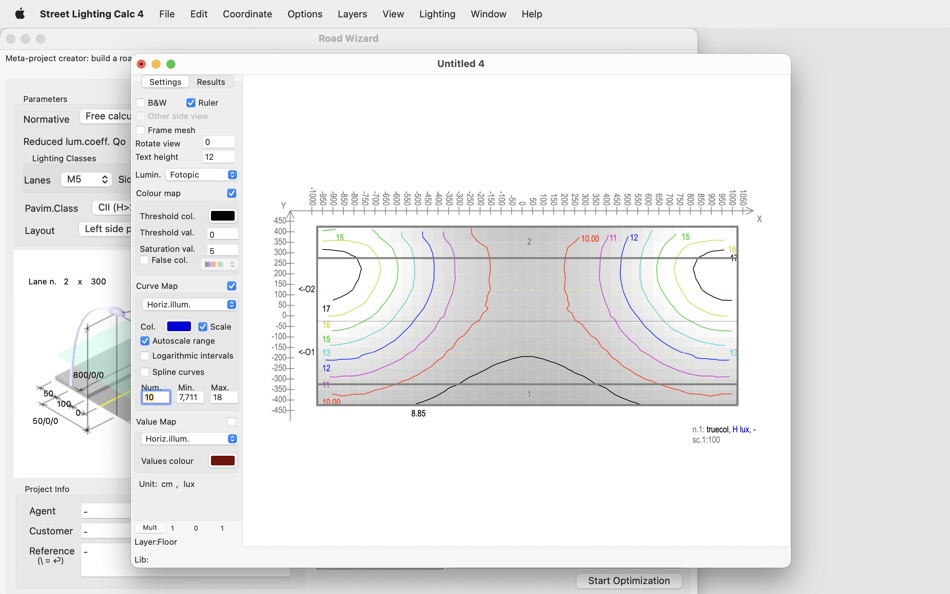Enable Spline curves checkbox
This screenshot has width=950, height=594.
145,372
